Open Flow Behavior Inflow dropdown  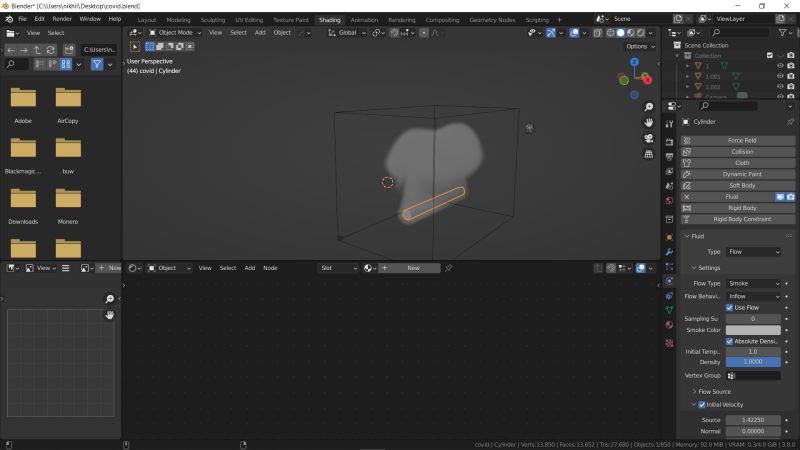[753, 296]
